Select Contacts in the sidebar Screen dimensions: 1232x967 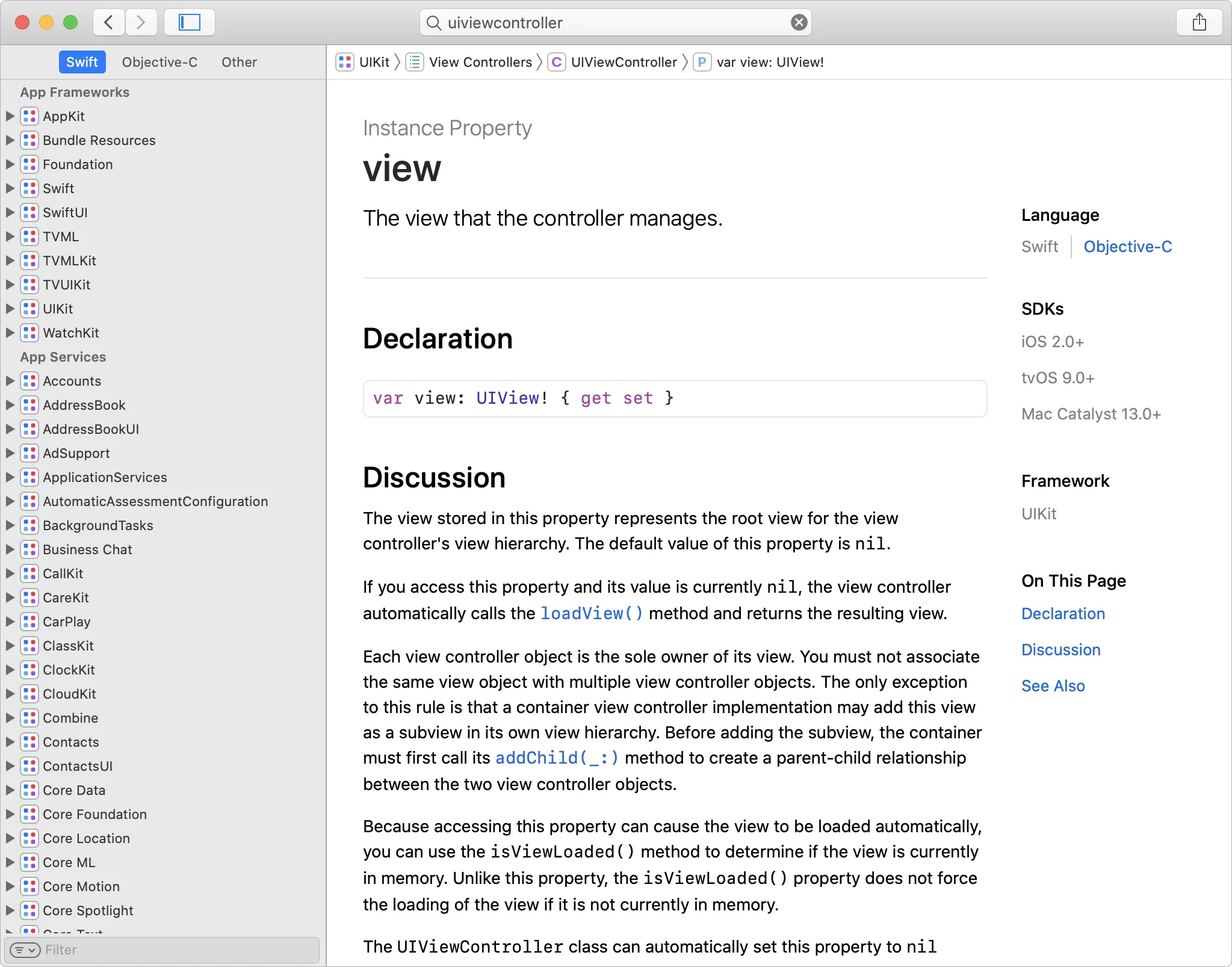70,742
